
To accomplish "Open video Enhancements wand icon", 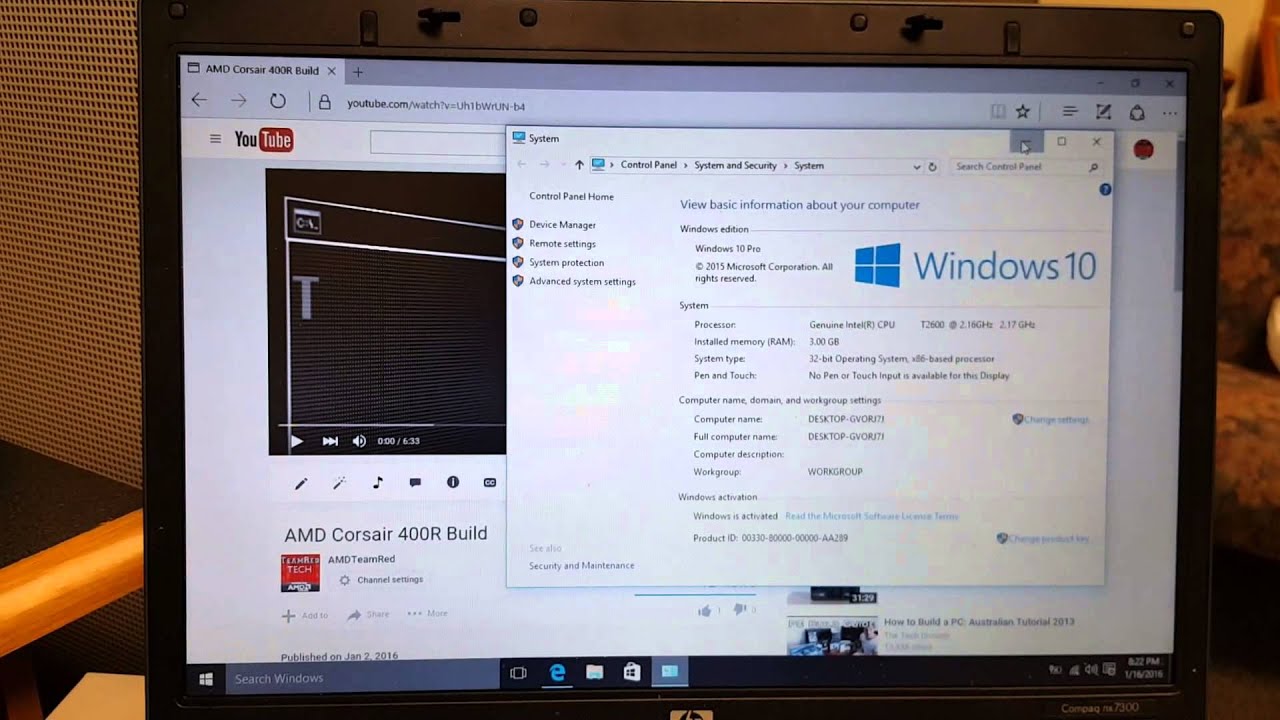I will click(x=339, y=483).
